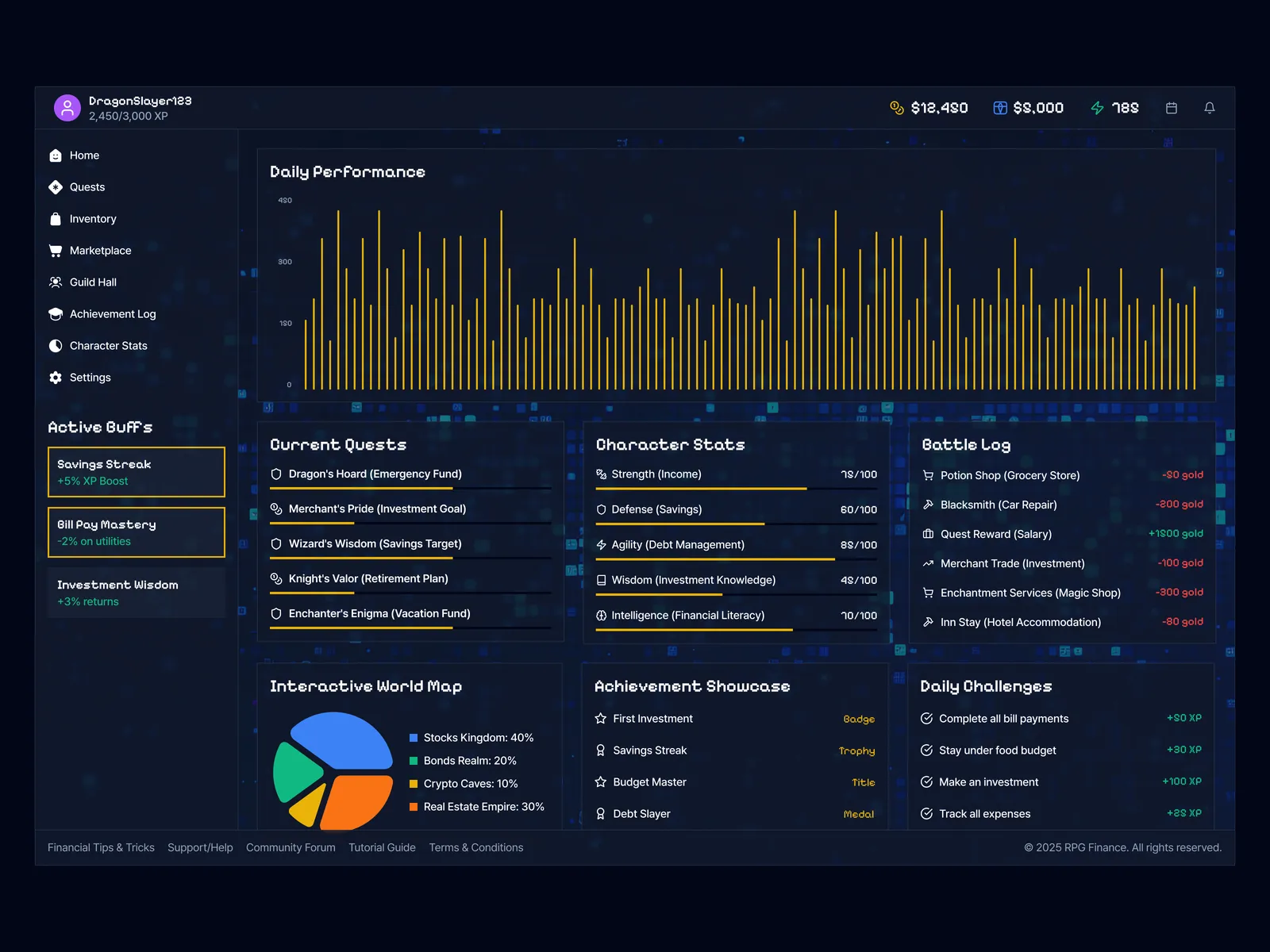
Task: Open Settings from the sidebar
Action: [90, 378]
